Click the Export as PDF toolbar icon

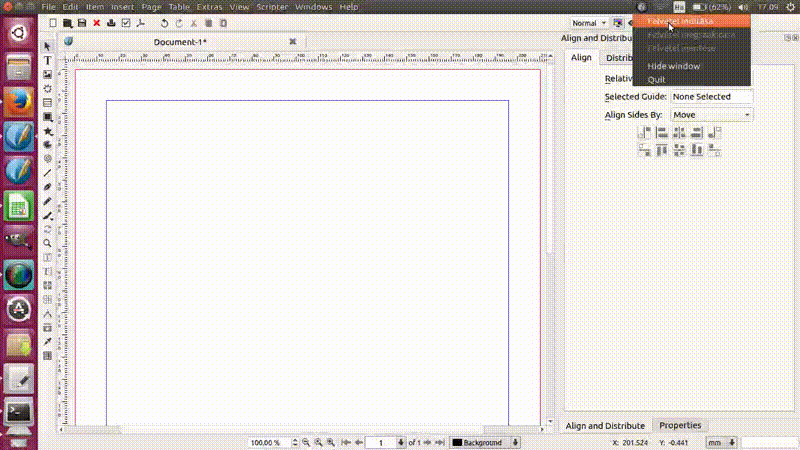(140, 22)
